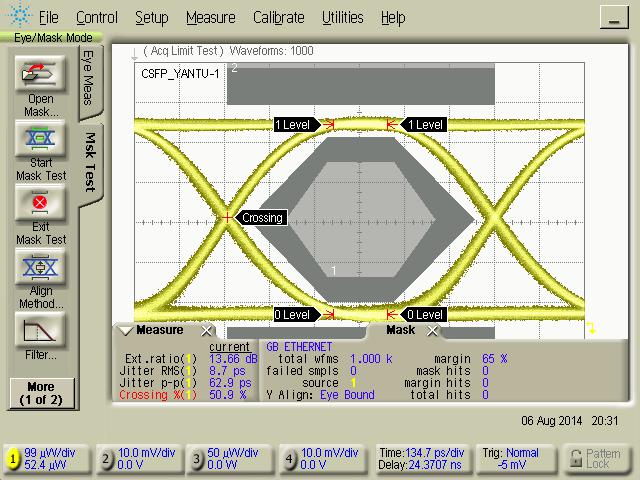
Task: Open the Align Method settings icon
Action: pos(40,267)
